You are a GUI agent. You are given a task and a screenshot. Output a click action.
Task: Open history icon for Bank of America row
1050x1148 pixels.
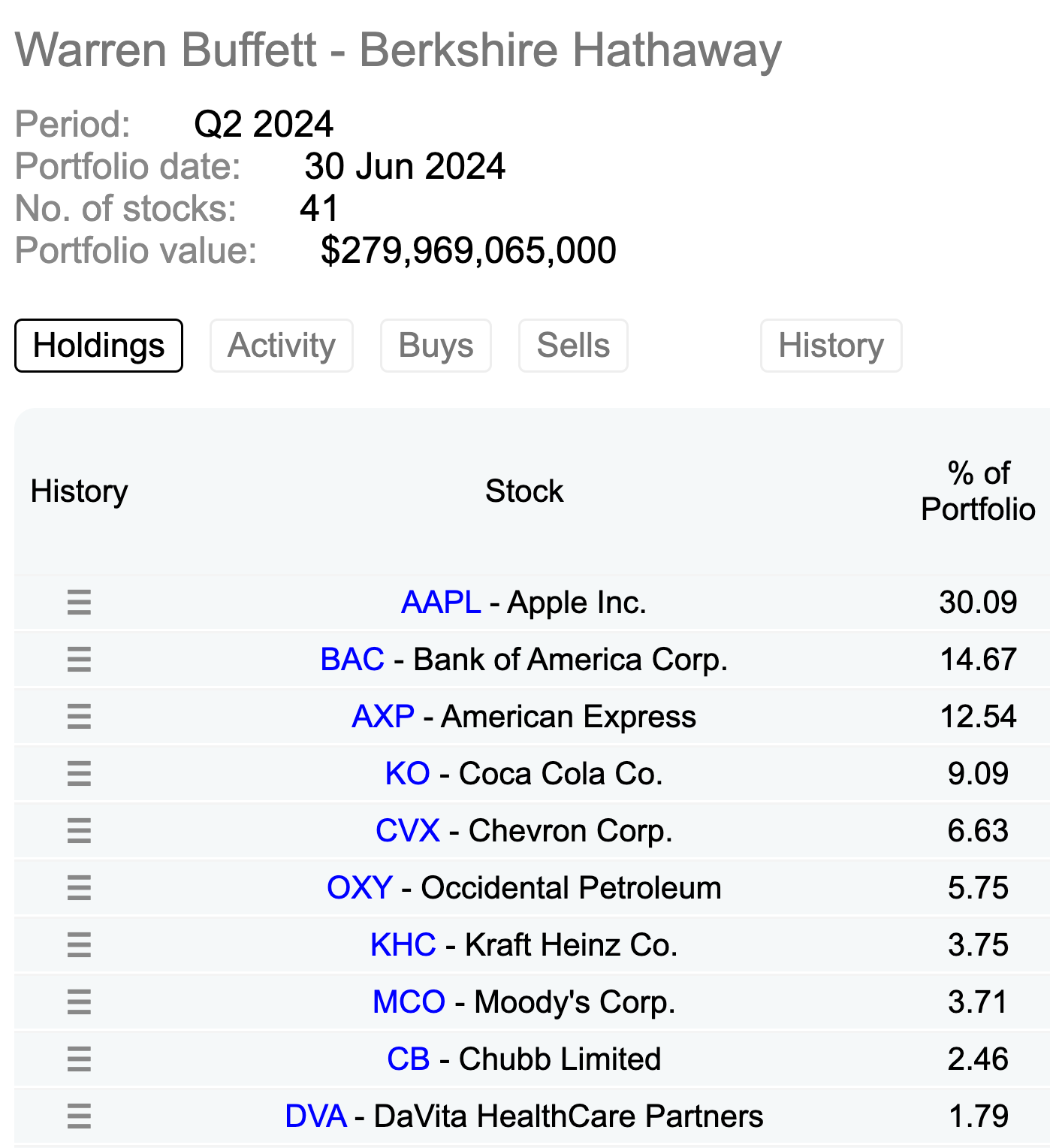(79, 660)
